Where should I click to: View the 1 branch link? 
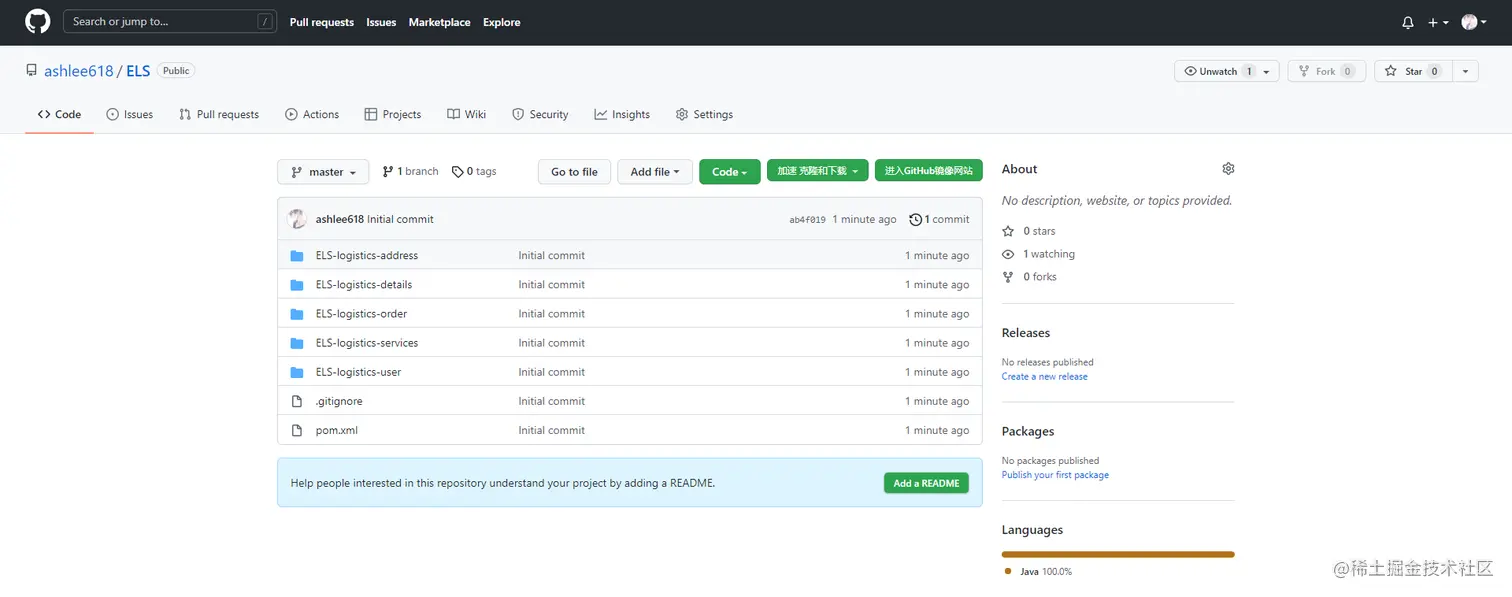(x=410, y=171)
